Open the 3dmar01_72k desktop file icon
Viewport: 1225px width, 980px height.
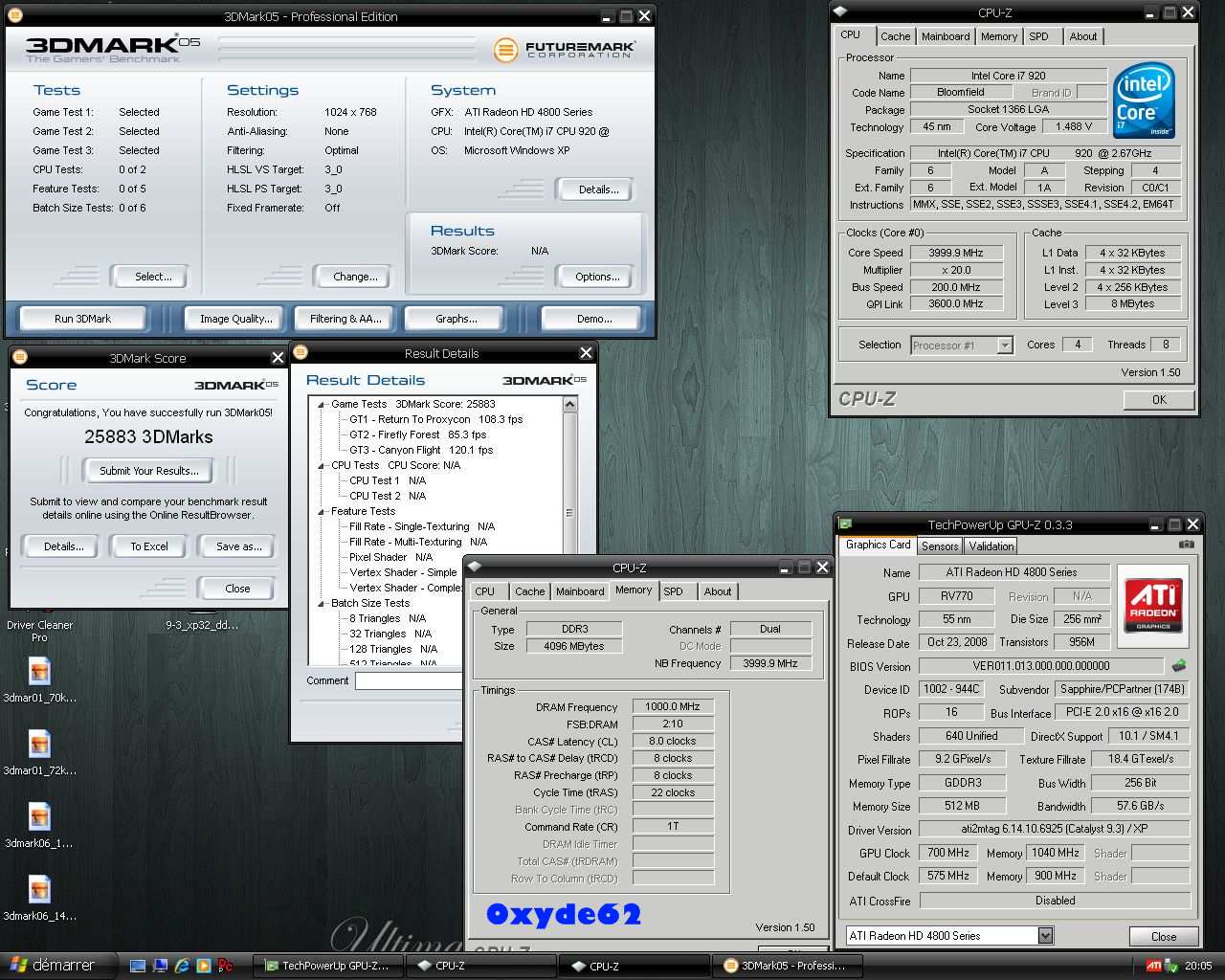(39, 745)
